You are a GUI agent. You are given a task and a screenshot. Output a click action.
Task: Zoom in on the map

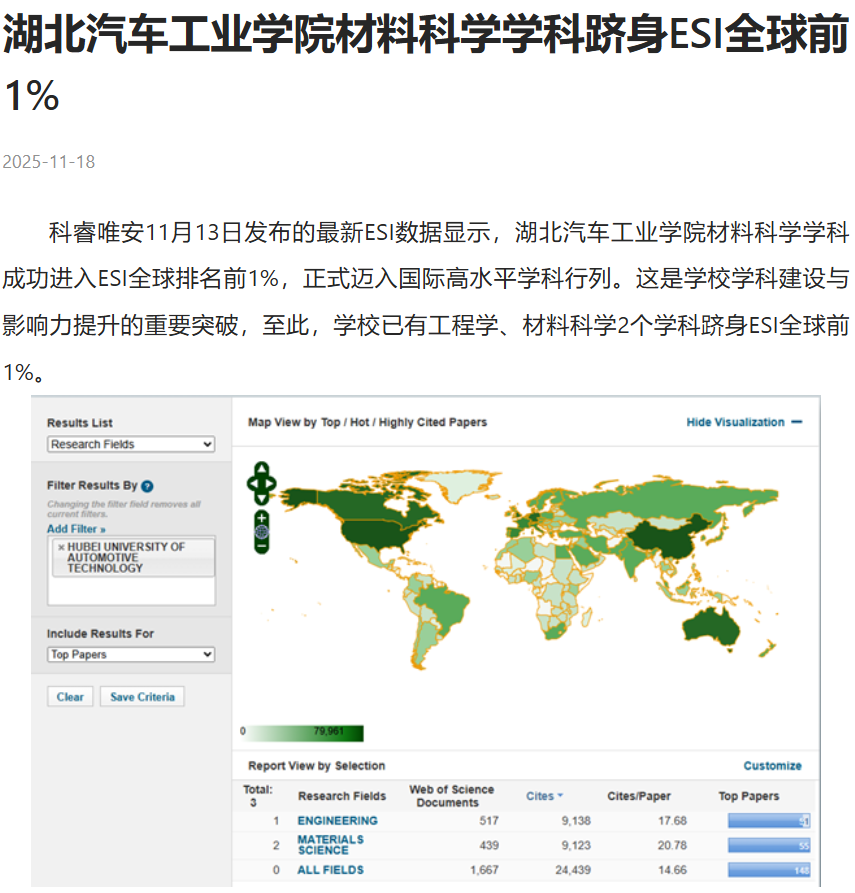coord(262,518)
